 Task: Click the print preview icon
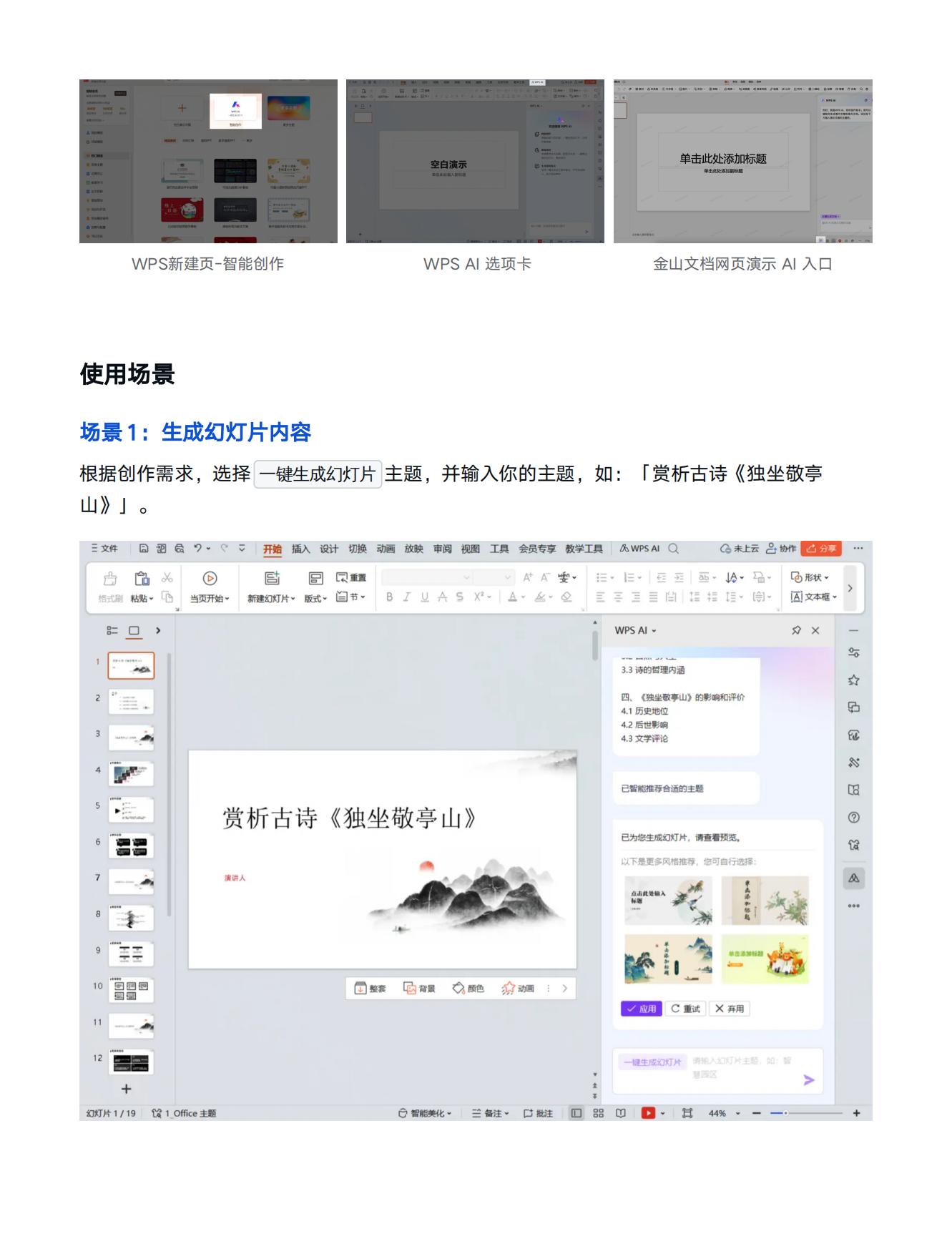coord(180,549)
